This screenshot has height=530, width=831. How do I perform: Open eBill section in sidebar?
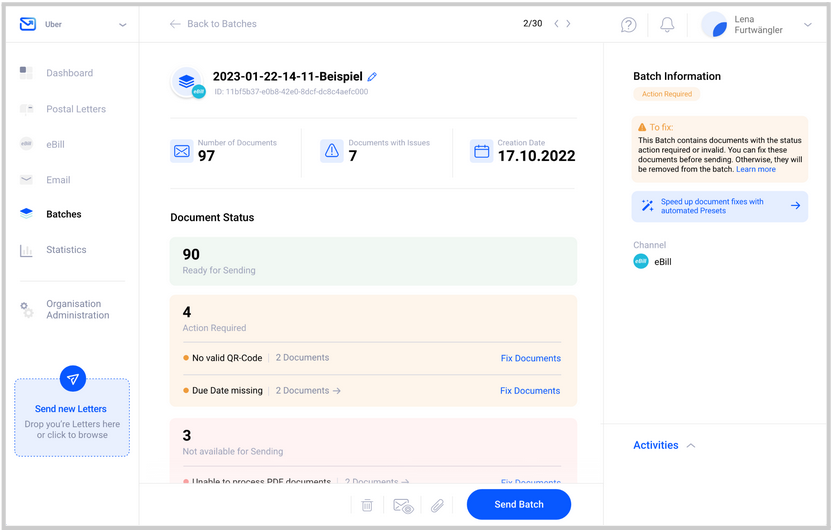coord(55,144)
